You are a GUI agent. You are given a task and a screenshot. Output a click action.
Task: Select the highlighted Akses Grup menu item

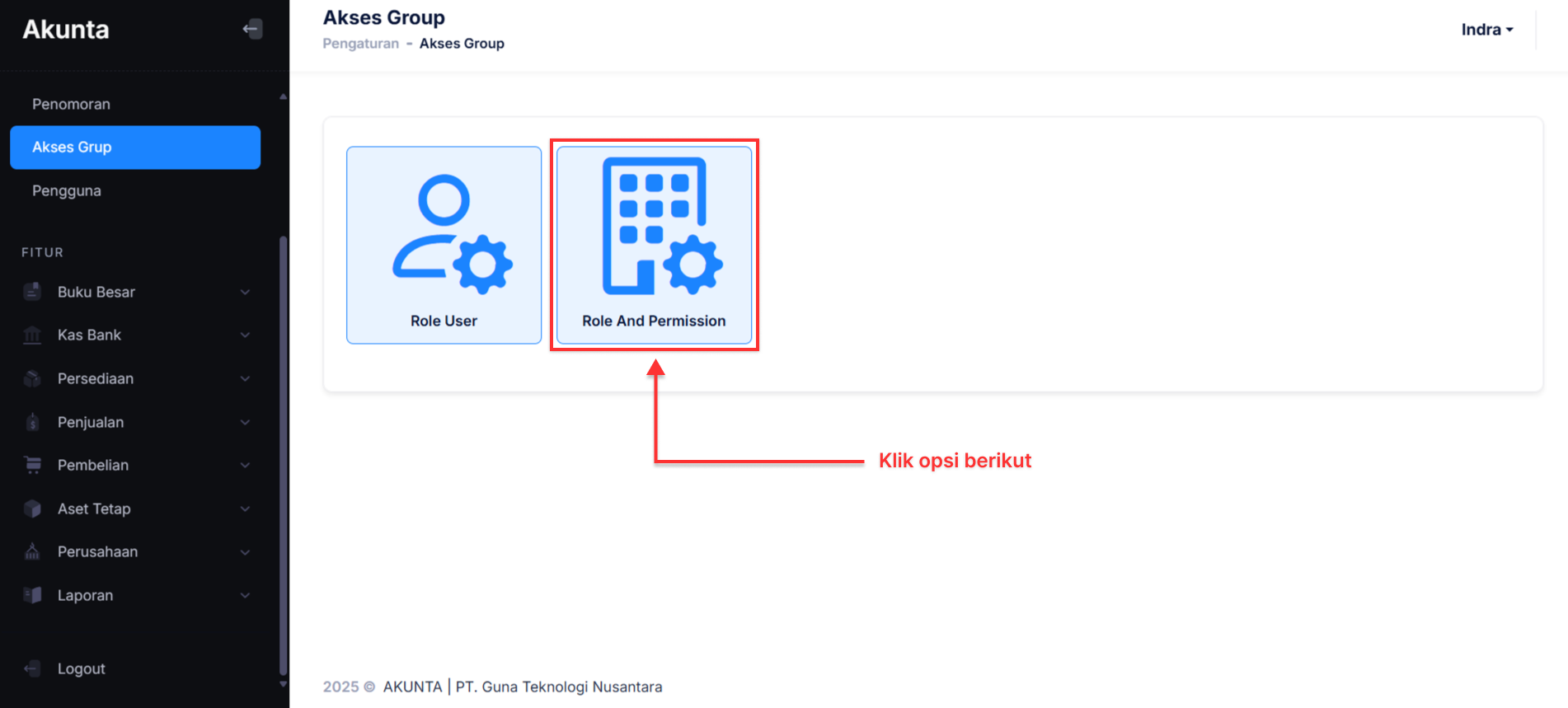point(135,148)
